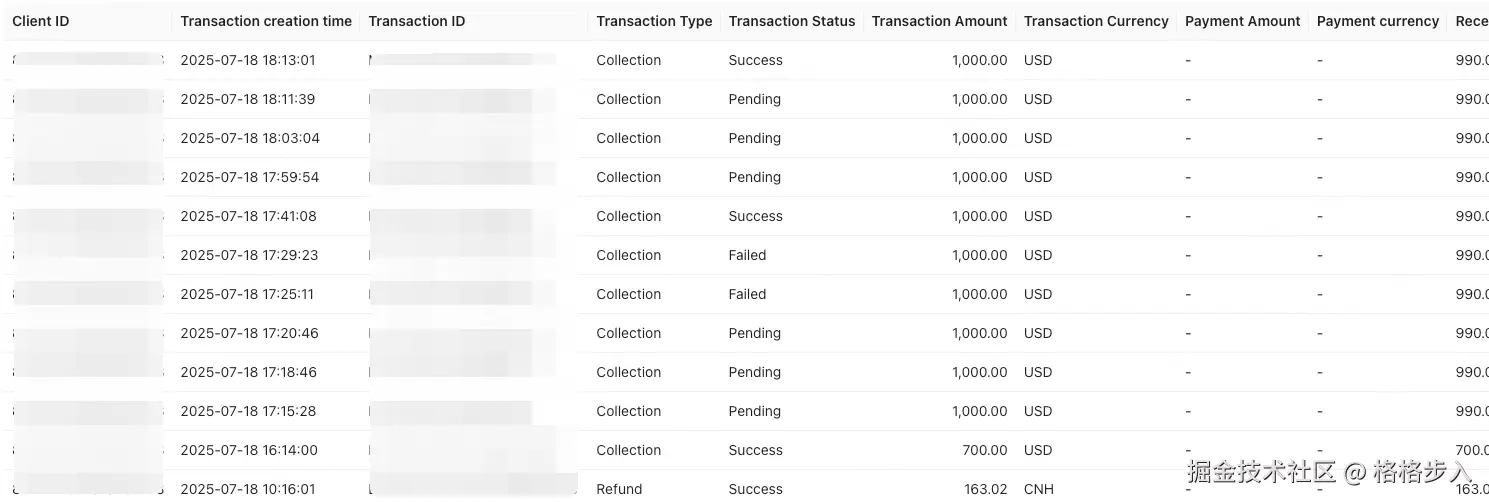Click the 700.00 transaction amount cell
Screen dimensions: 1489x502
tap(984, 450)
